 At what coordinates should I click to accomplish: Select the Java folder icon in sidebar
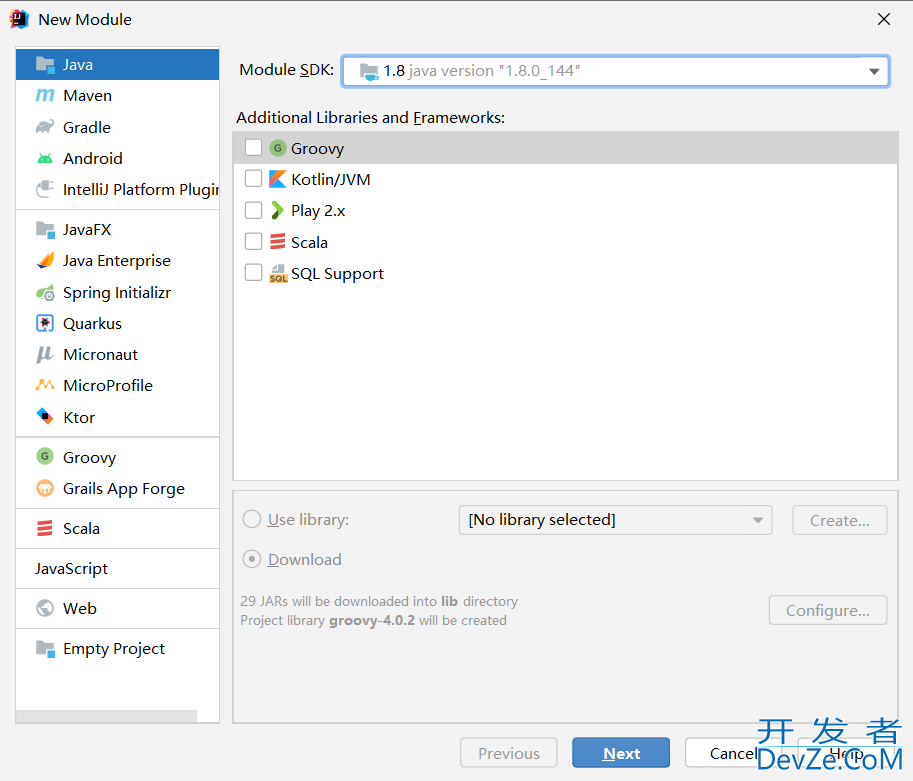click(45, 64)
